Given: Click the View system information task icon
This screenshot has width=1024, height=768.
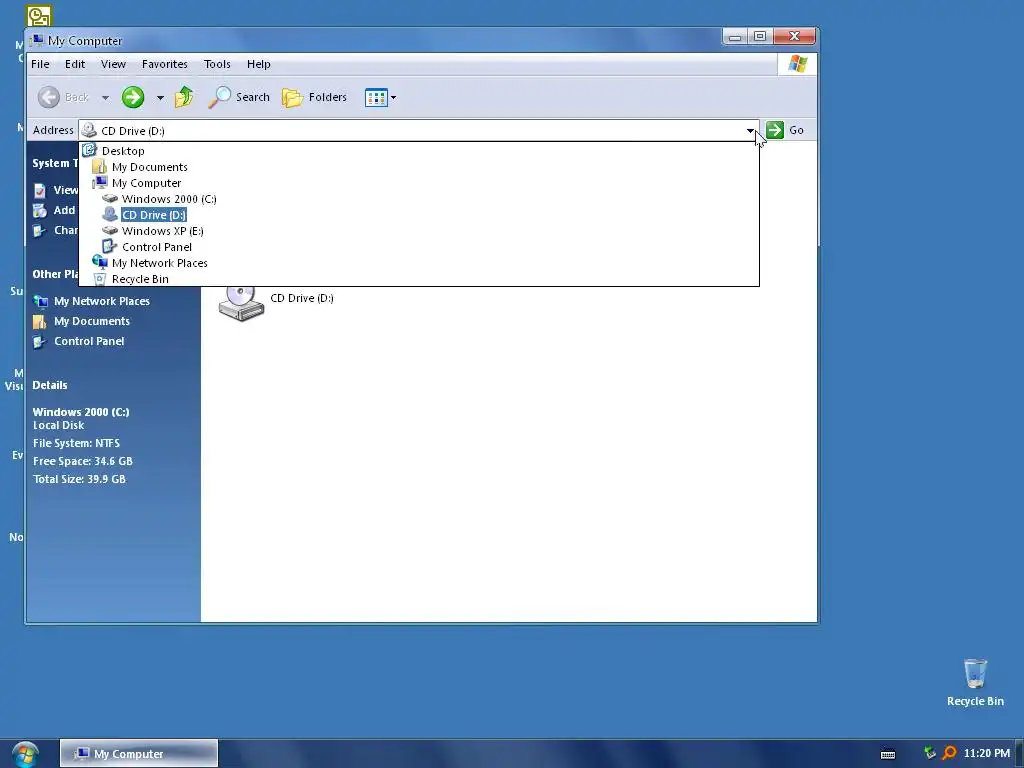Looking at the screenshot, I should point(40,190).
